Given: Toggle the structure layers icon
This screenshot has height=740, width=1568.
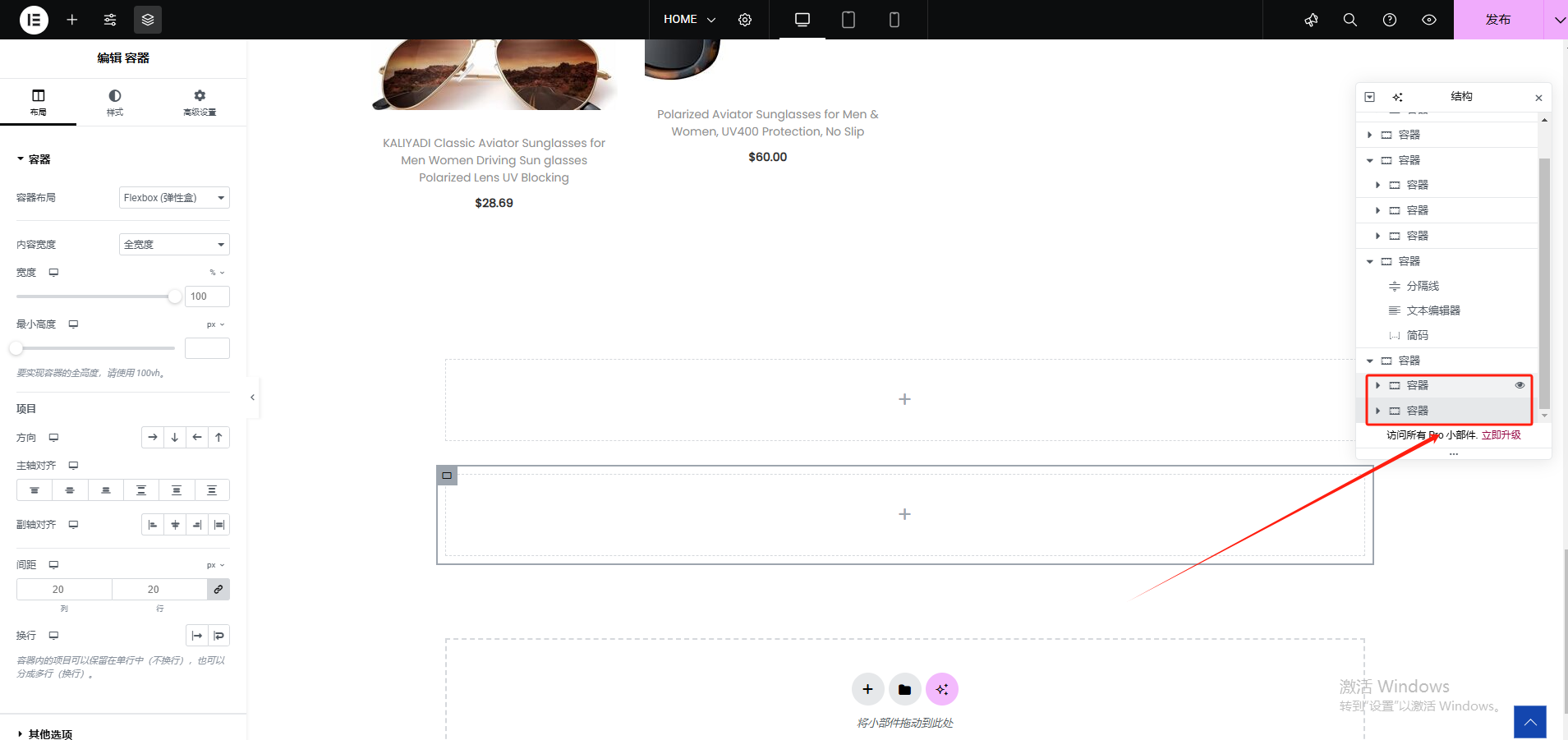Looking at the screenshot, I should (x=148, y=20).
